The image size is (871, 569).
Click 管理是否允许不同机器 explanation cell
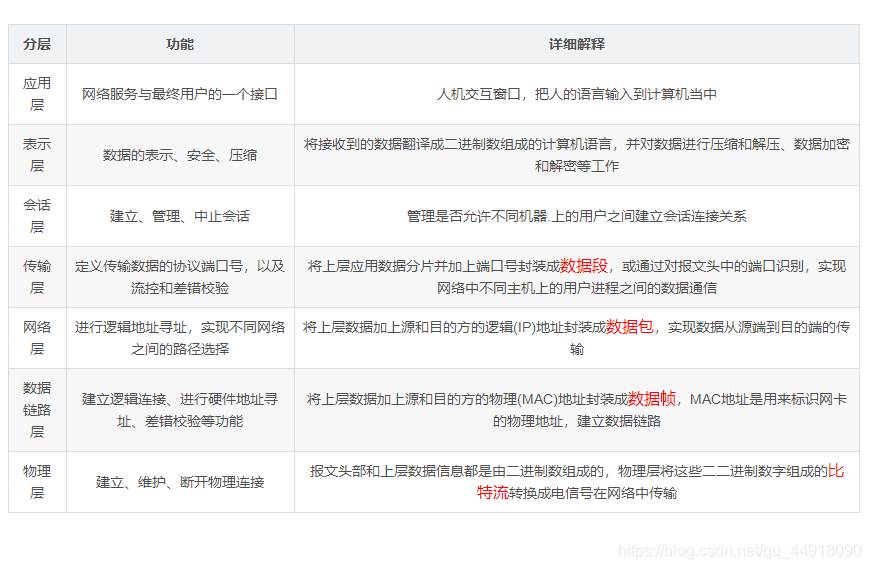click(x=577, y=216)
